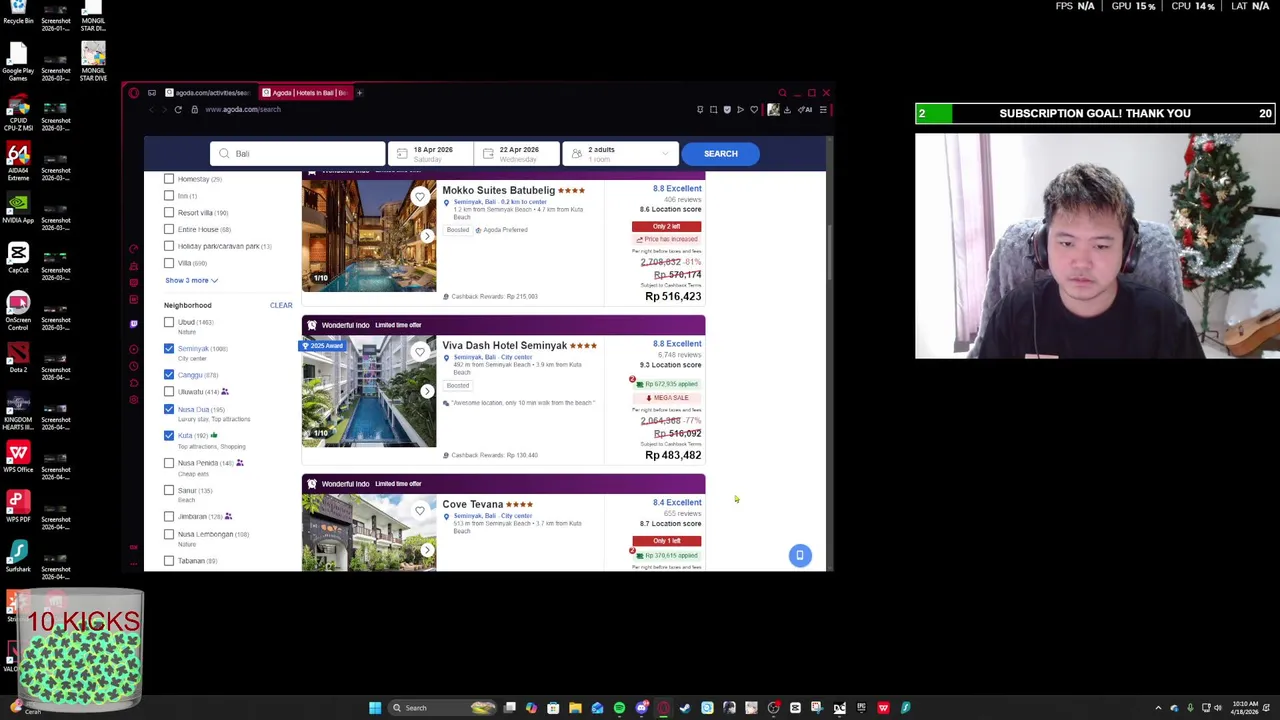Image resolution: width=1280 pixels, height=720 pixels.
Task: Check the Villa property type filter
Action: tap(169, 263)
